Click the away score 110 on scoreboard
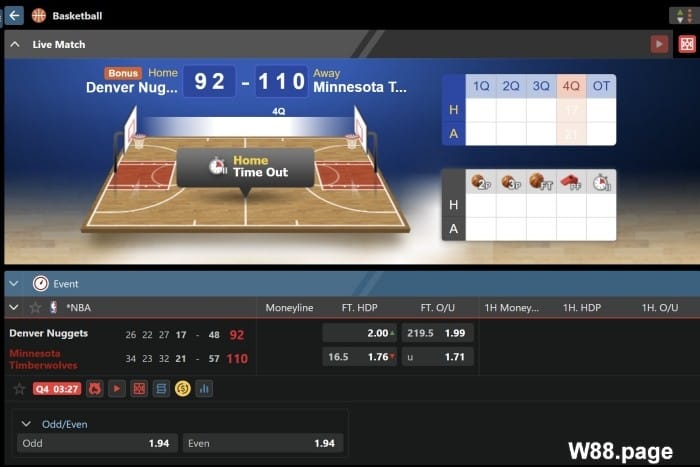Image resolution: width=700 pixels, height=467 pixels. tap(281, 81)
